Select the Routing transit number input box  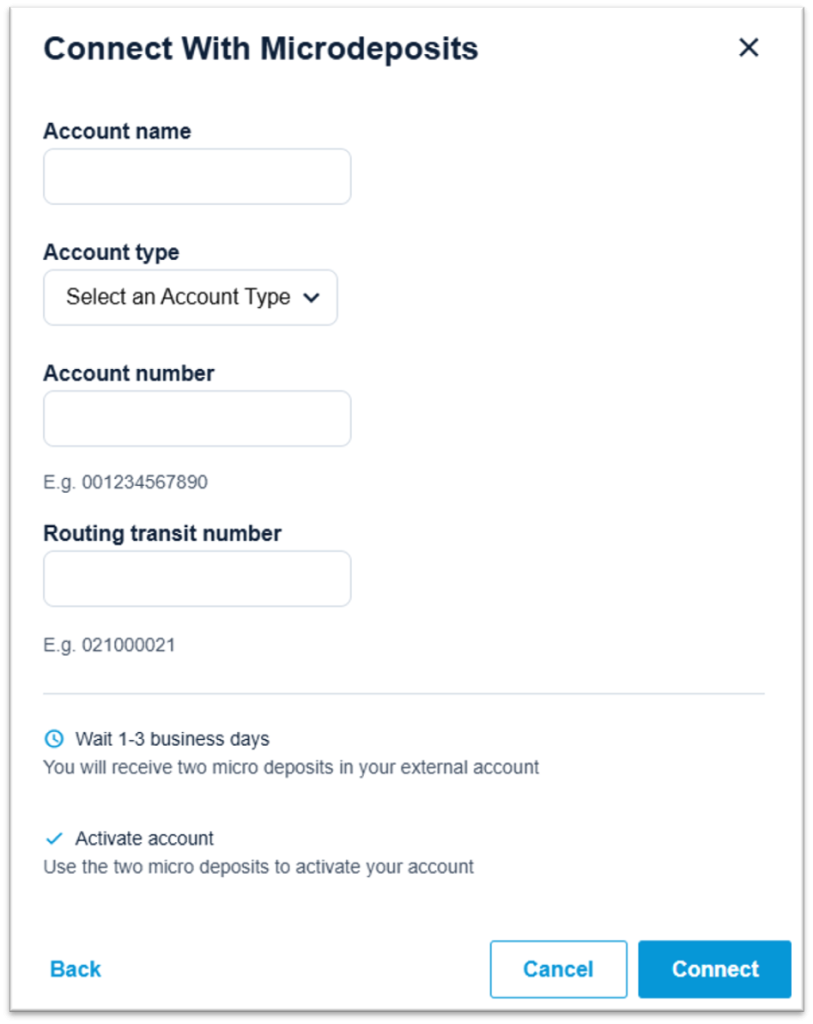coord(197,579)
